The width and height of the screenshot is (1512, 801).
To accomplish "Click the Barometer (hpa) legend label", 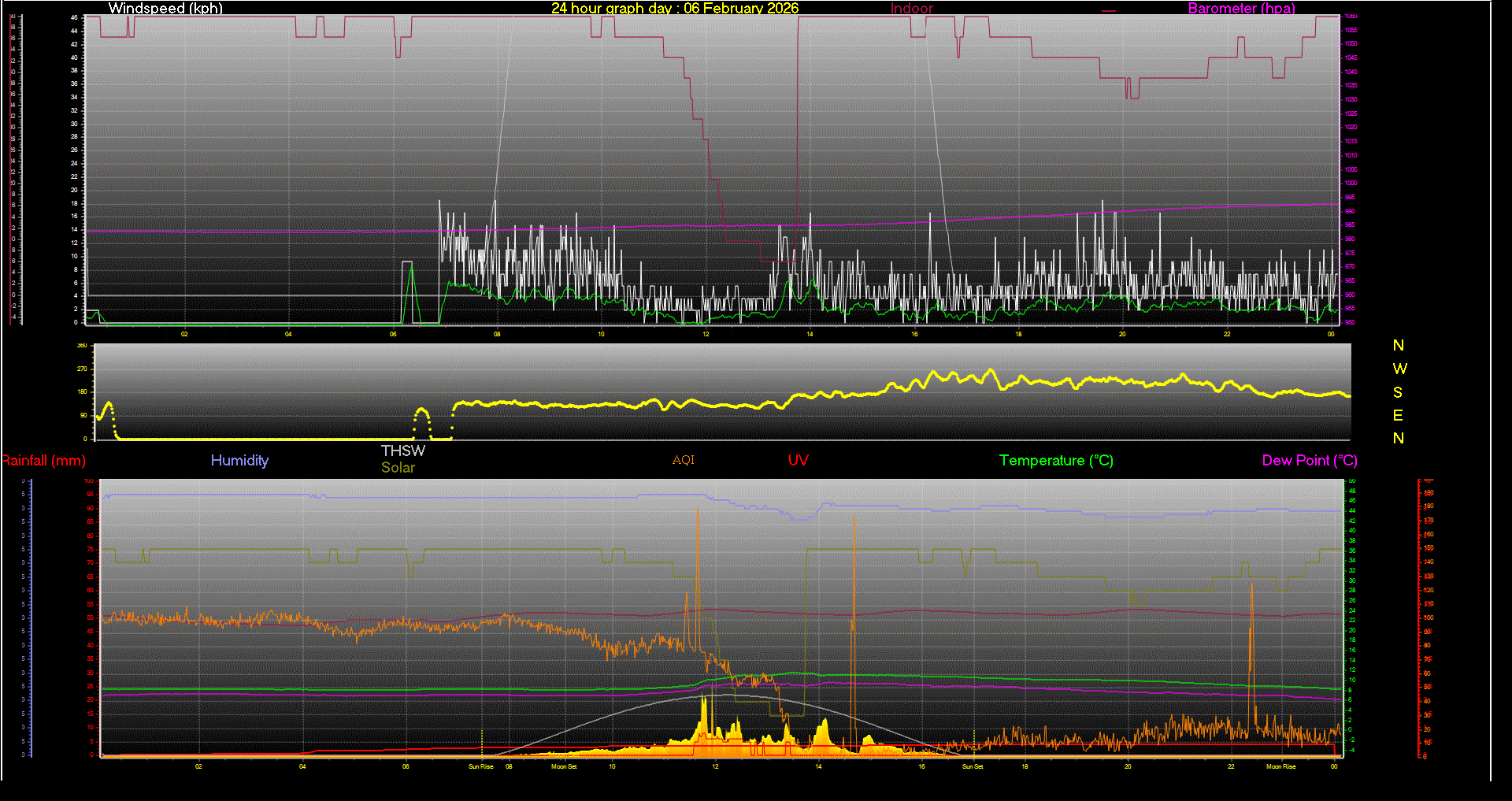I will pos(1241,8).
